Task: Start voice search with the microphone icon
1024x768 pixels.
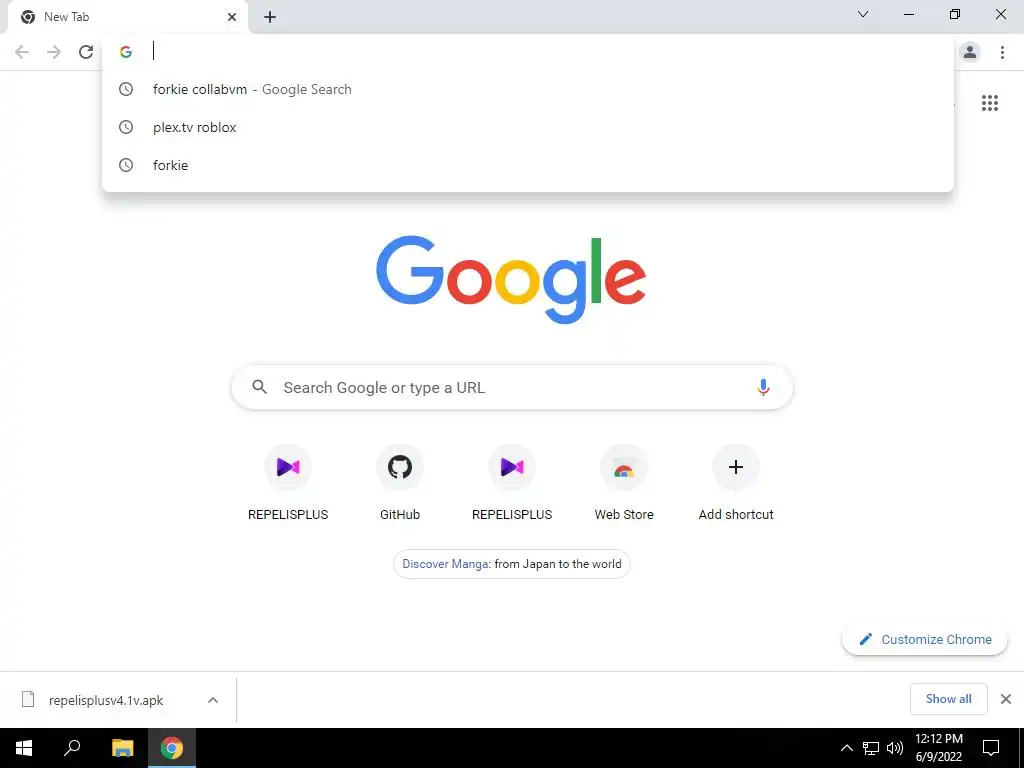Action: tap(763, 387)
